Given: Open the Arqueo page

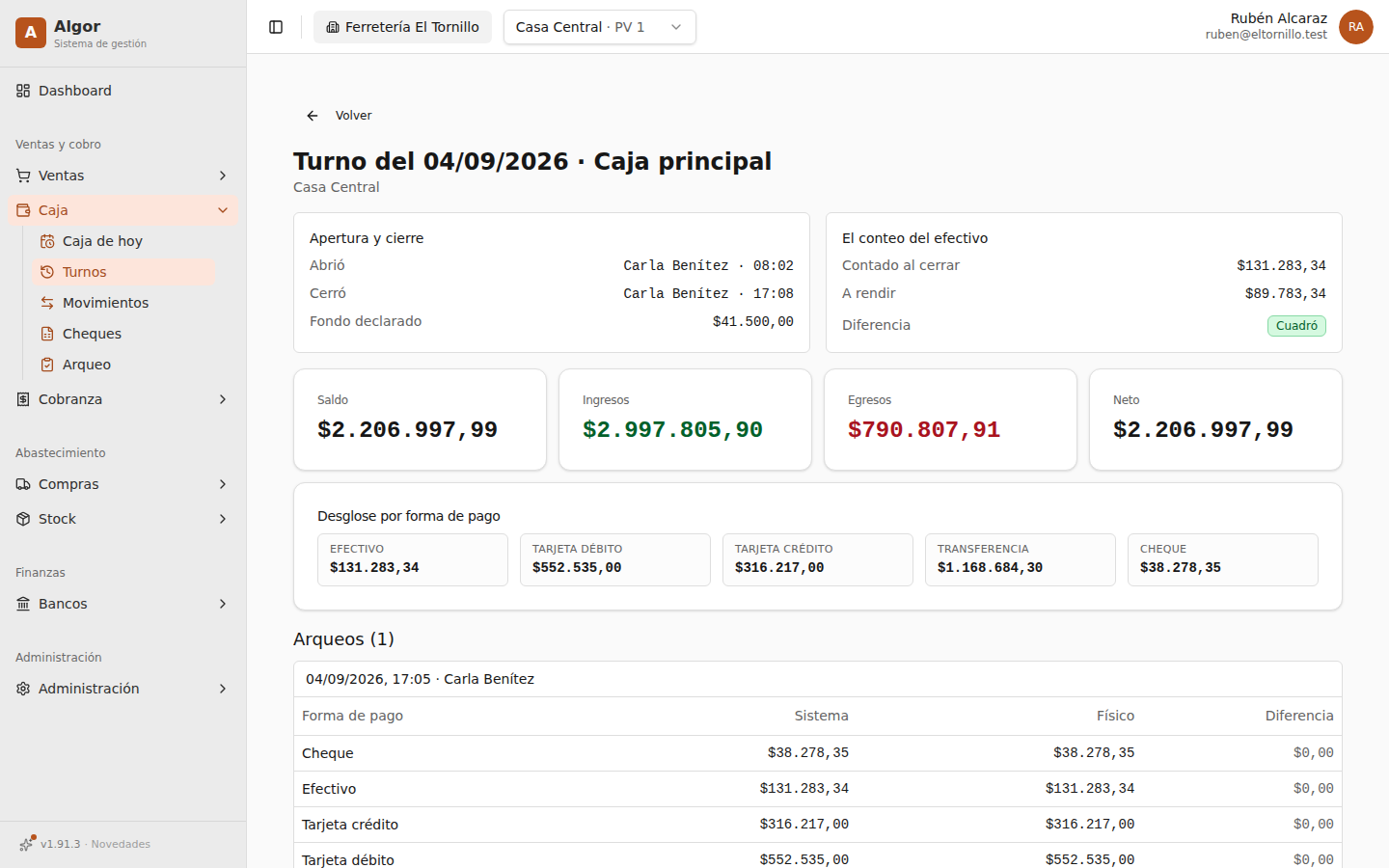Looking at the screenshot, I should (x=124, y=365).
